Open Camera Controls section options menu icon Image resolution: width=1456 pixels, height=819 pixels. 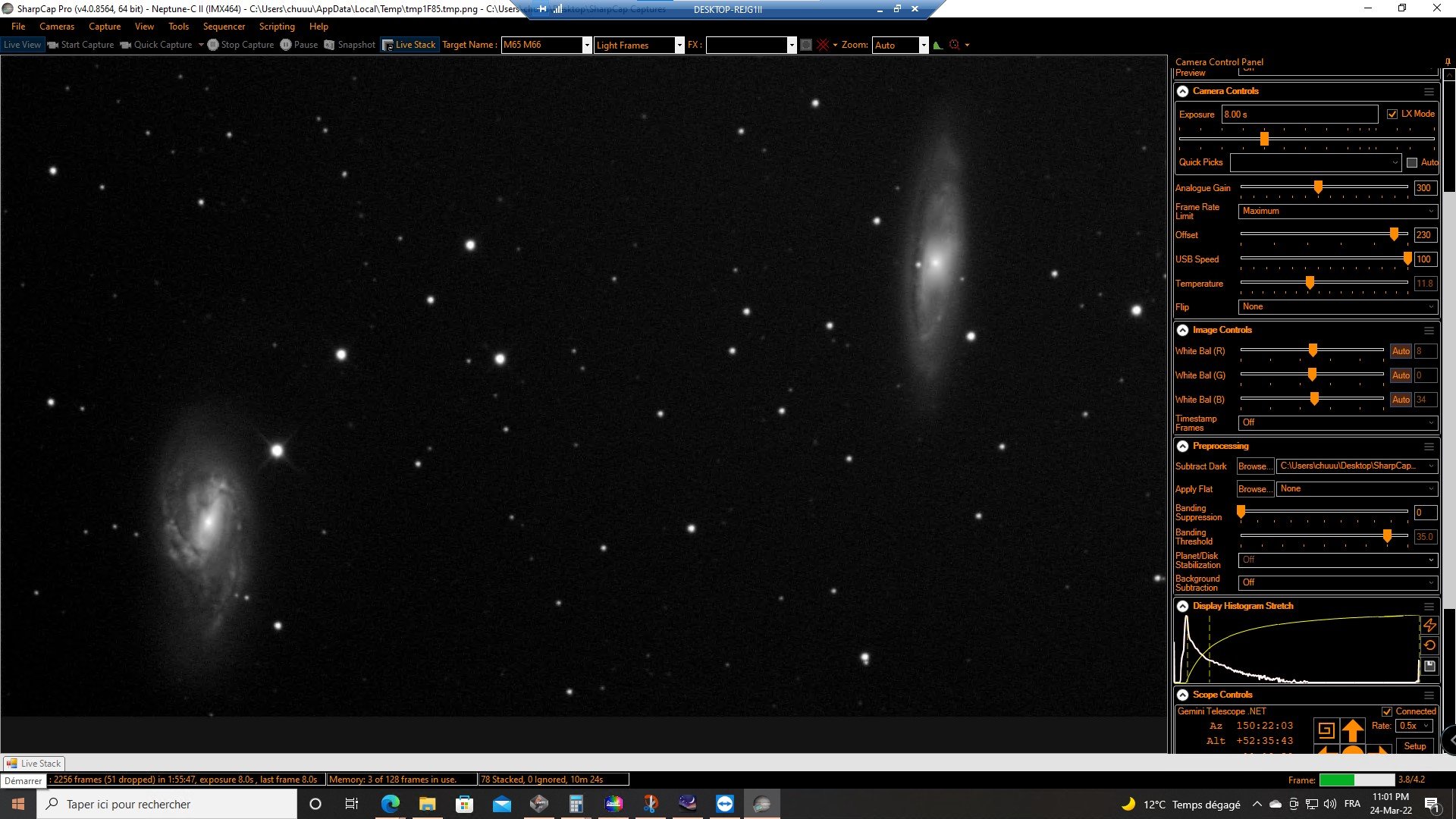tap(1429, 92)
